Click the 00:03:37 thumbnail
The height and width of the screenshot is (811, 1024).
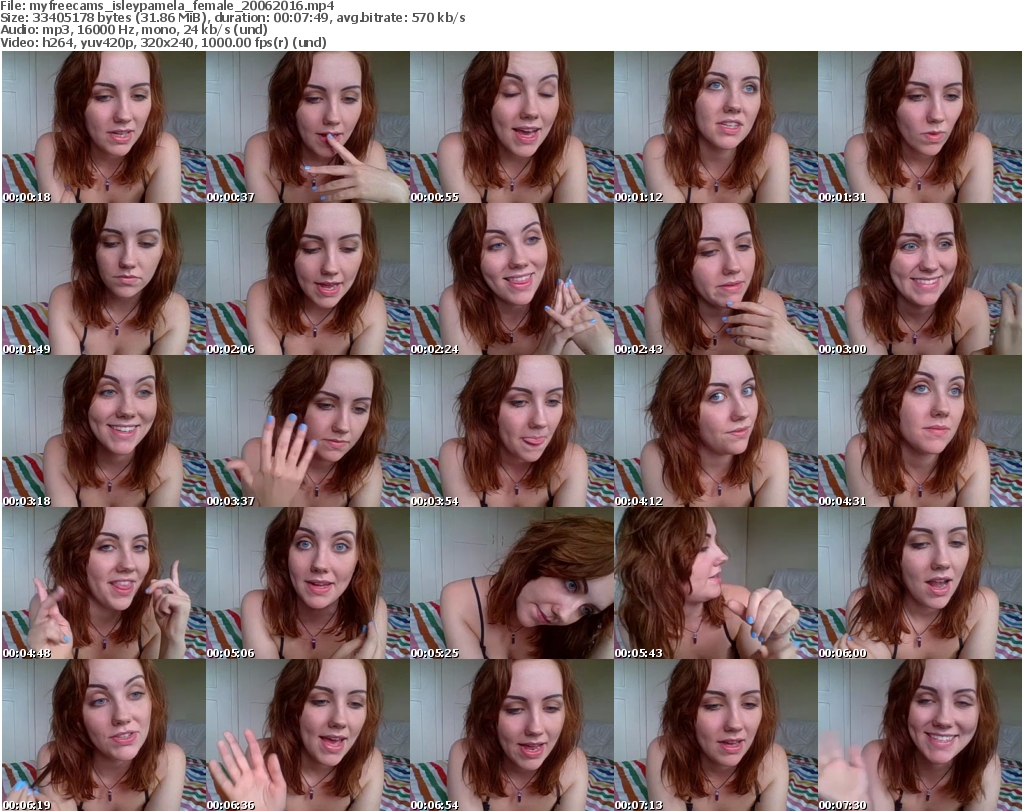[308, 431]
